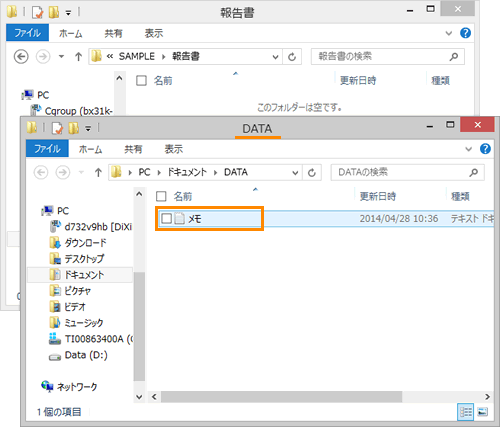Click the メモ file name

click(195, 219)
